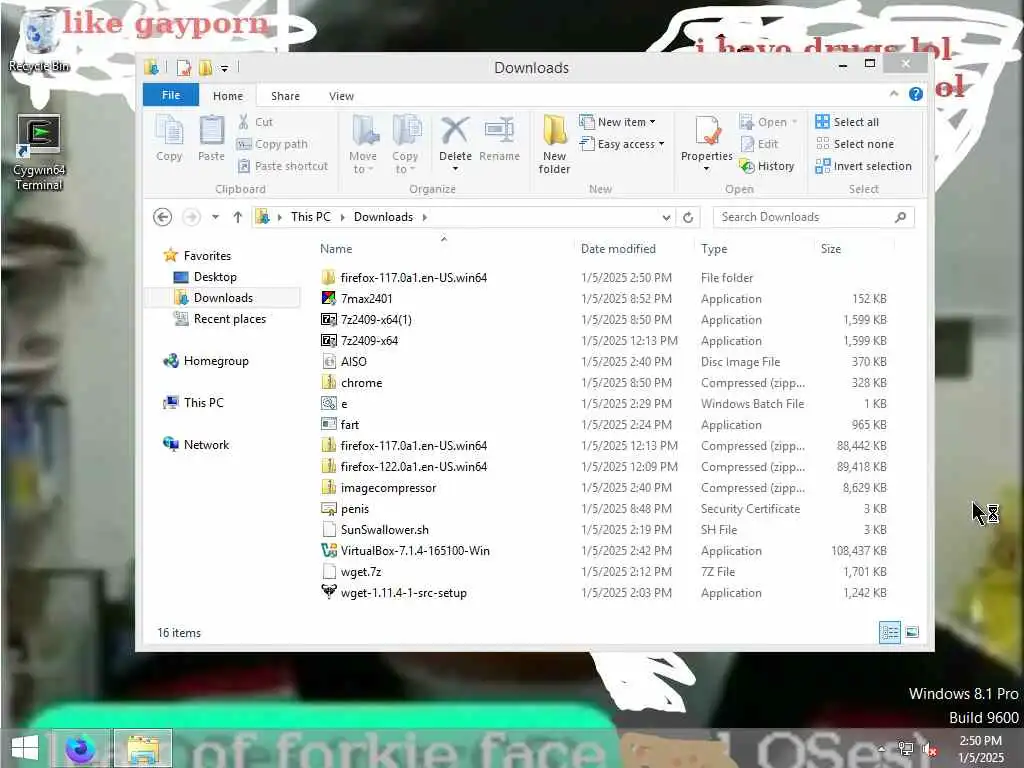1024x768 pixels.
Task: Open the Windows Start button
Action: 24,748
